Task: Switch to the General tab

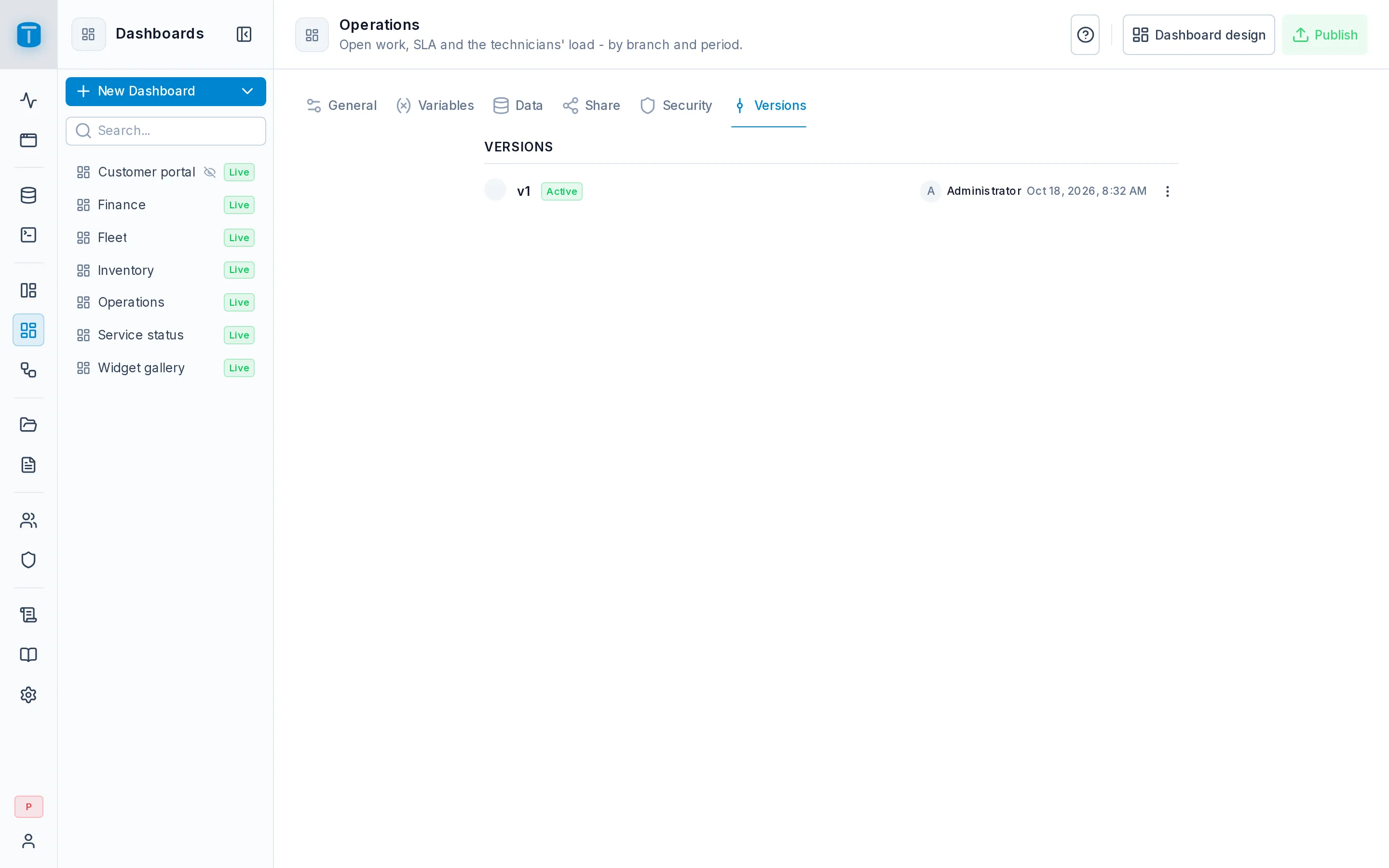Action: tap(341, 106)
